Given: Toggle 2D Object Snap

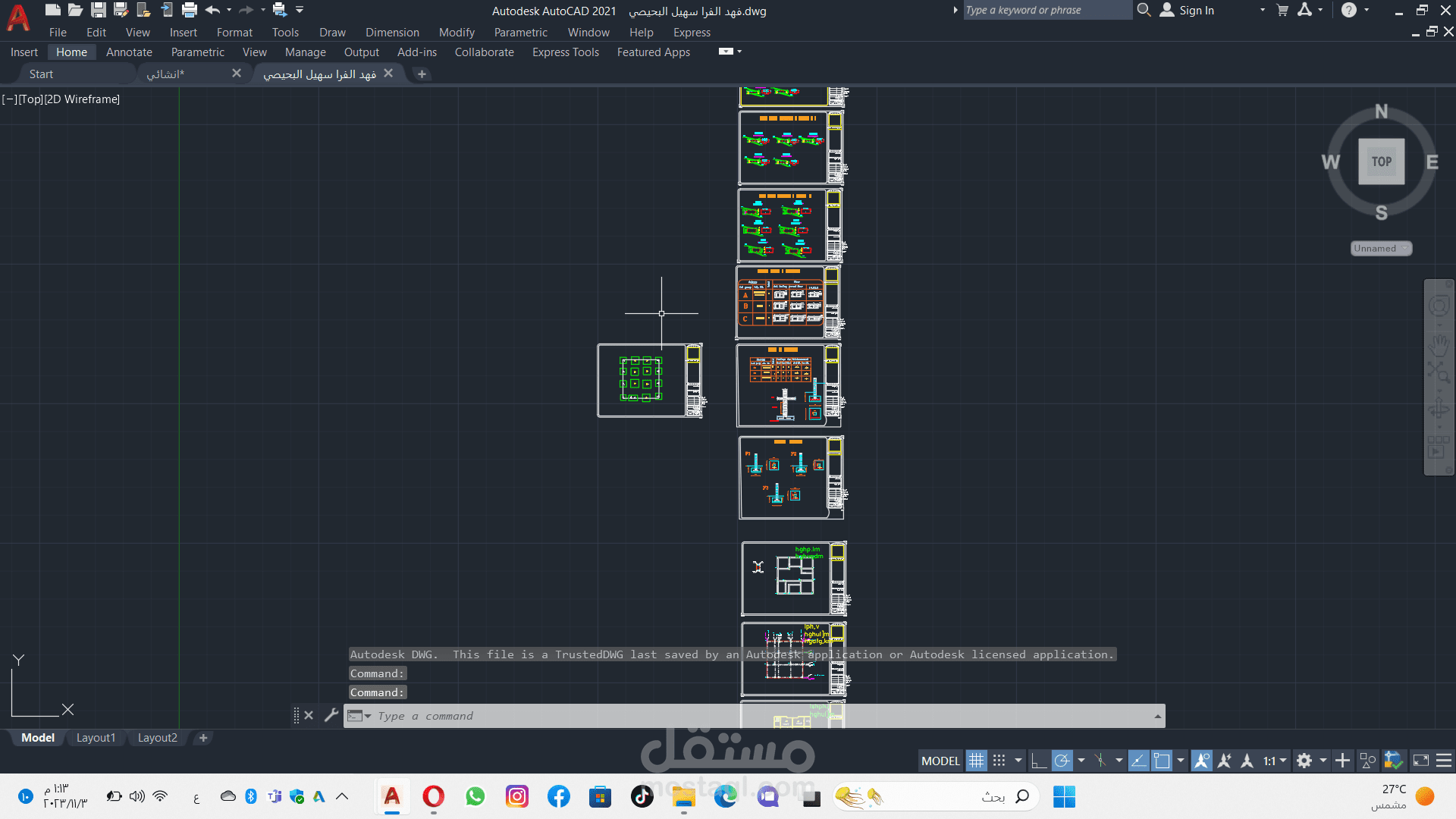Looking at the screenshot, I should pos(1162,761).
